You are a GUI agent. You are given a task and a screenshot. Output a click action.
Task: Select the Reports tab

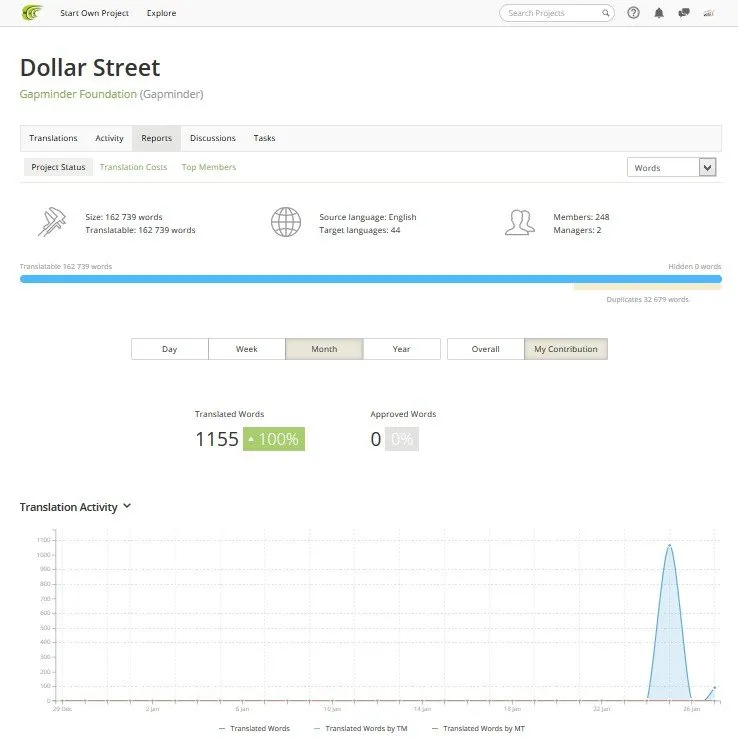[156, 138]
